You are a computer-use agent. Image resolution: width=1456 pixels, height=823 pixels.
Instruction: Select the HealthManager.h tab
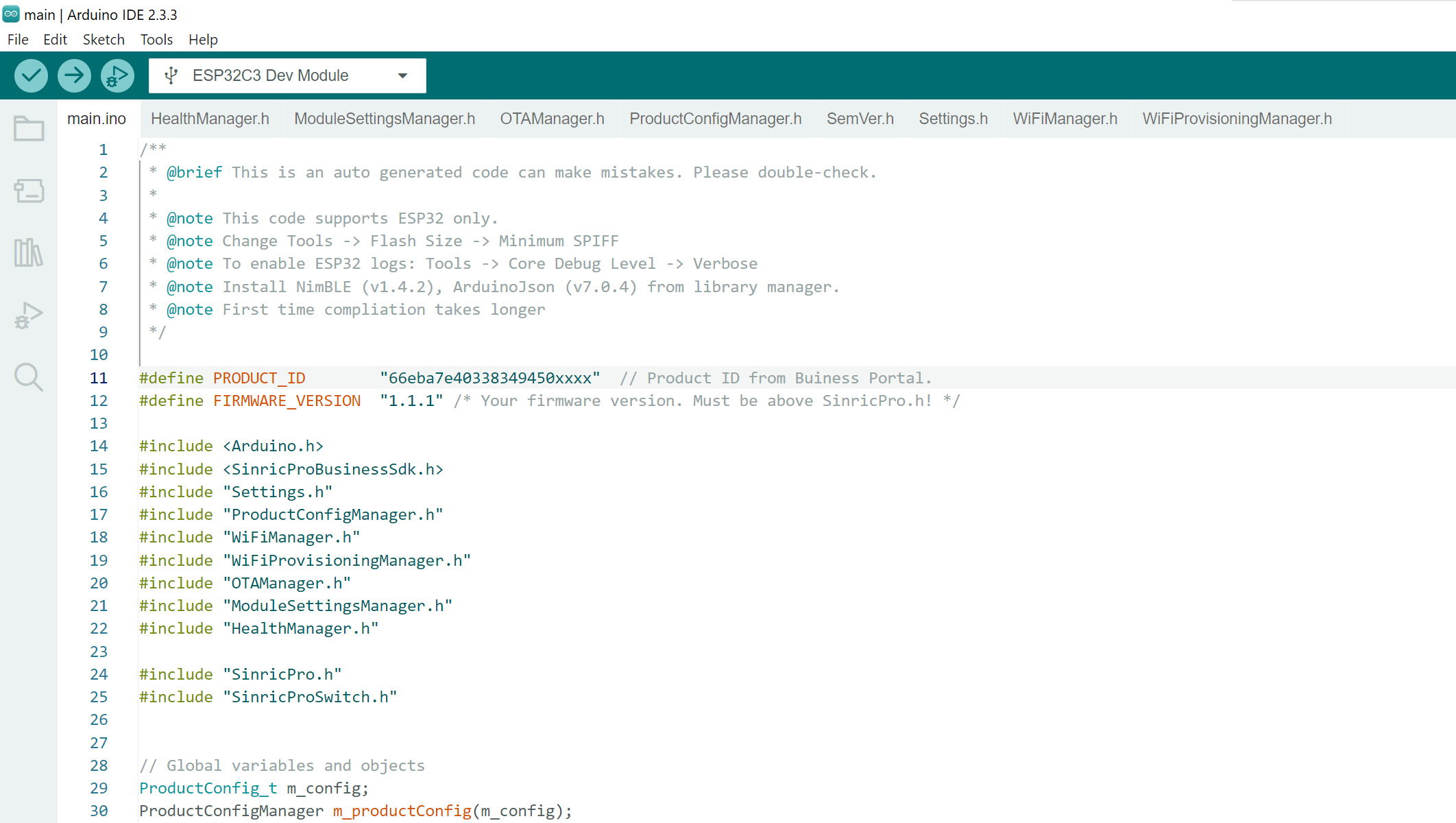[210, 118]
